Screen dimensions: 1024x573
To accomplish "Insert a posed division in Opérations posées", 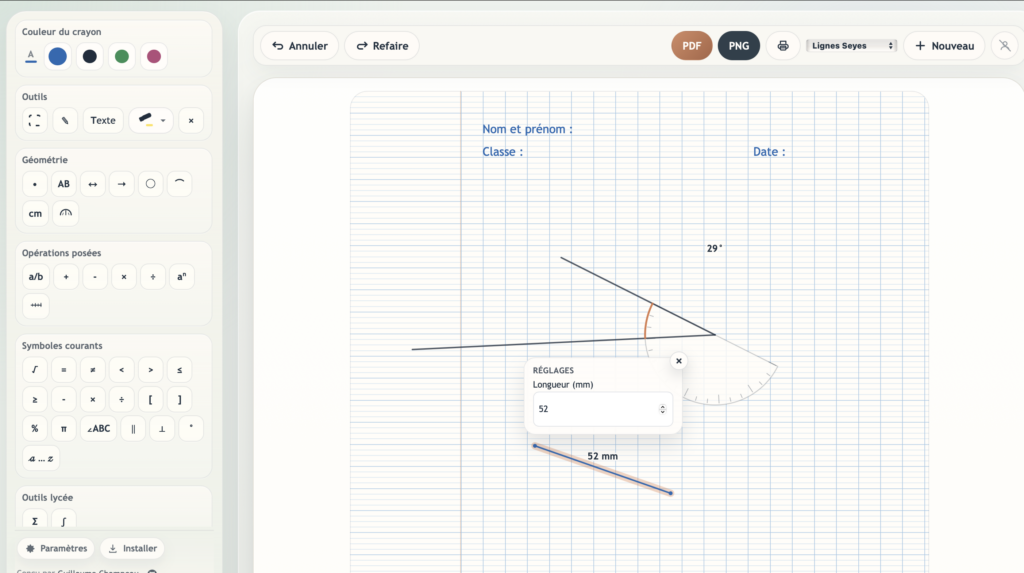I will (x=153, y=277).
